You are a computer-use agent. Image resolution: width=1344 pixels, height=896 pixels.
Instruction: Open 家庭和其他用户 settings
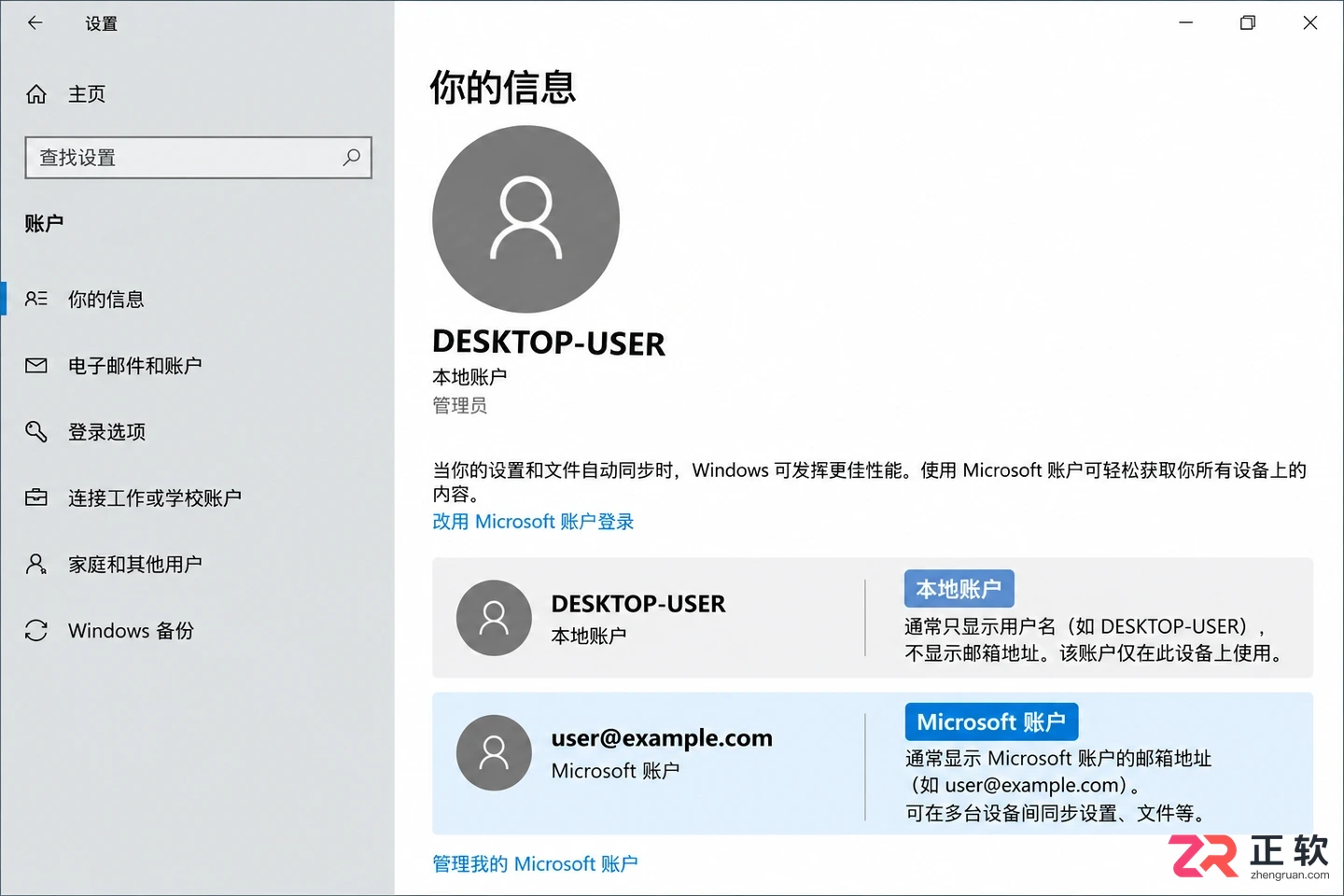coord(135,565)
